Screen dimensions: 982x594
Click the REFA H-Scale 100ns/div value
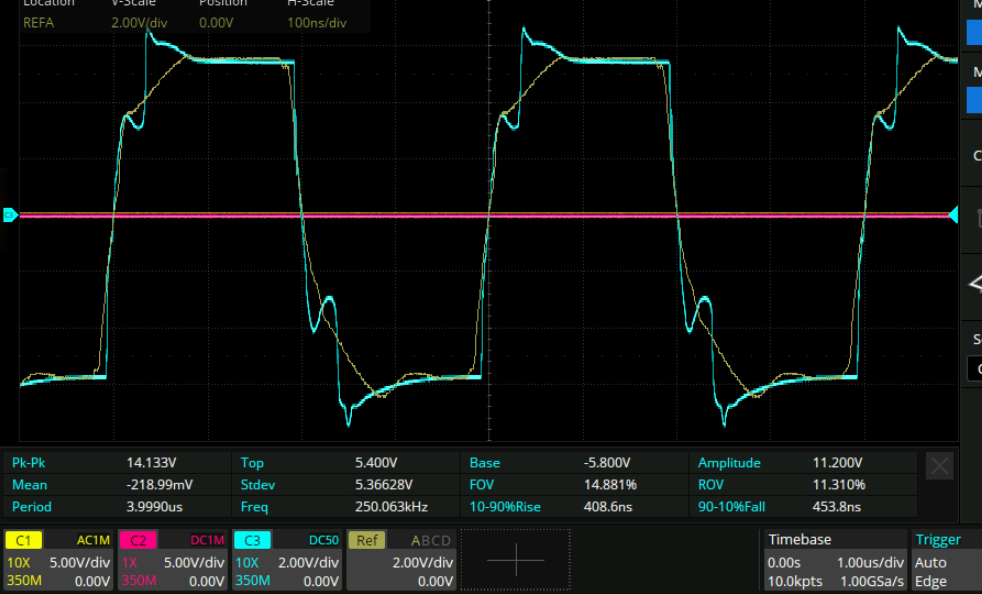316,21
